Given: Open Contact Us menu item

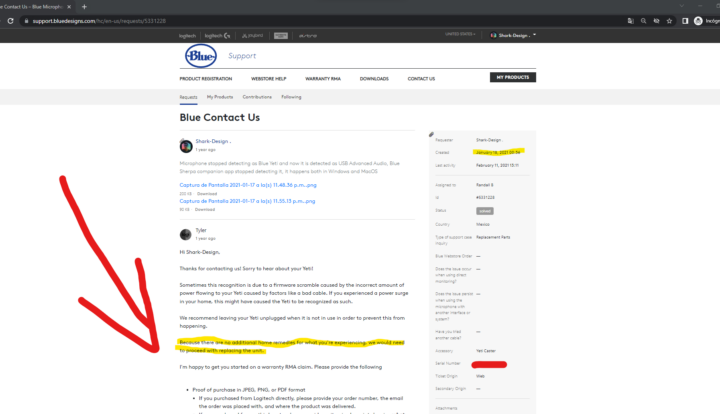Looking at the screenshot, I should click(x=421, y=79).
